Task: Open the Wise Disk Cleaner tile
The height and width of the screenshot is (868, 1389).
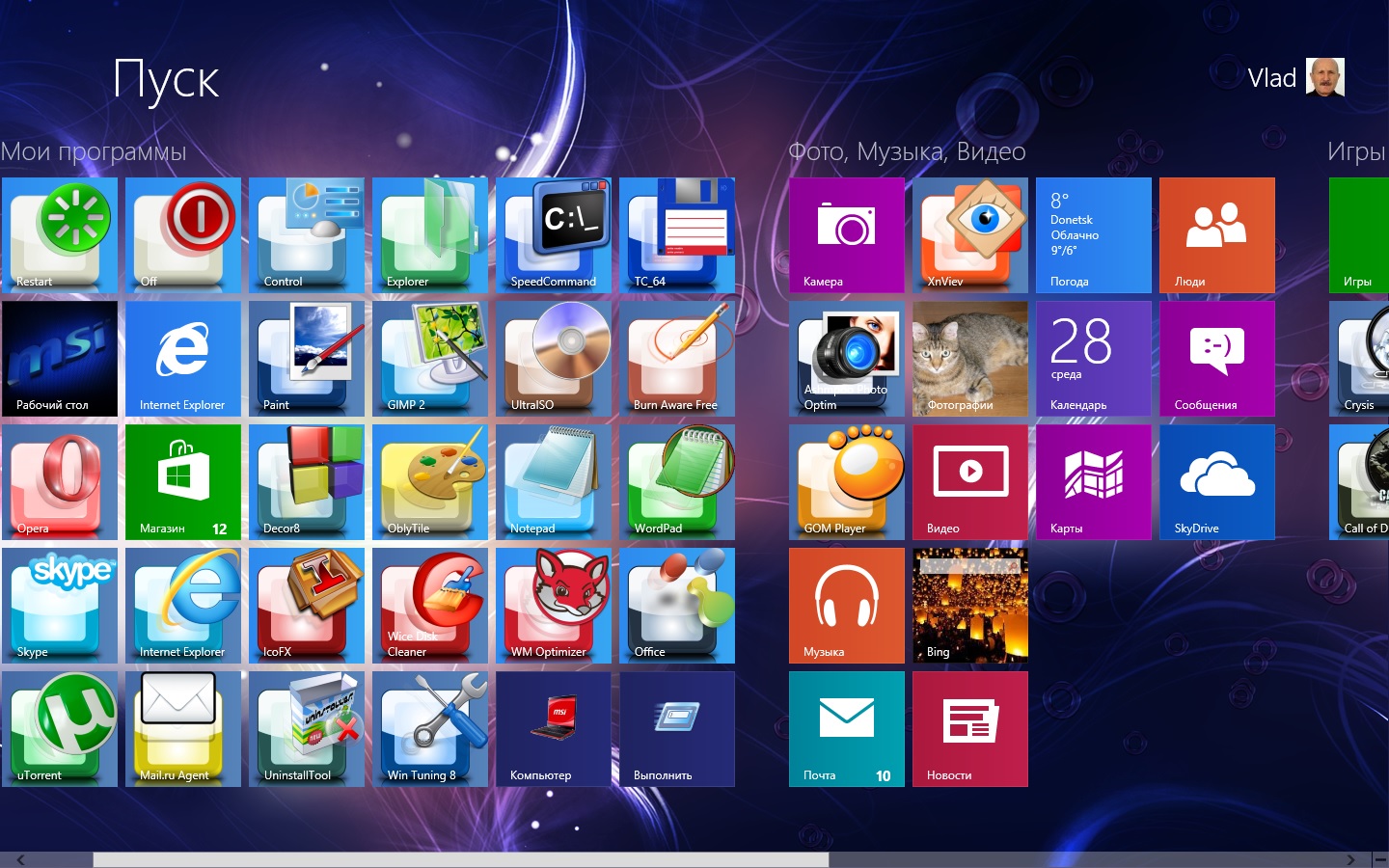Action: [430, 606]
